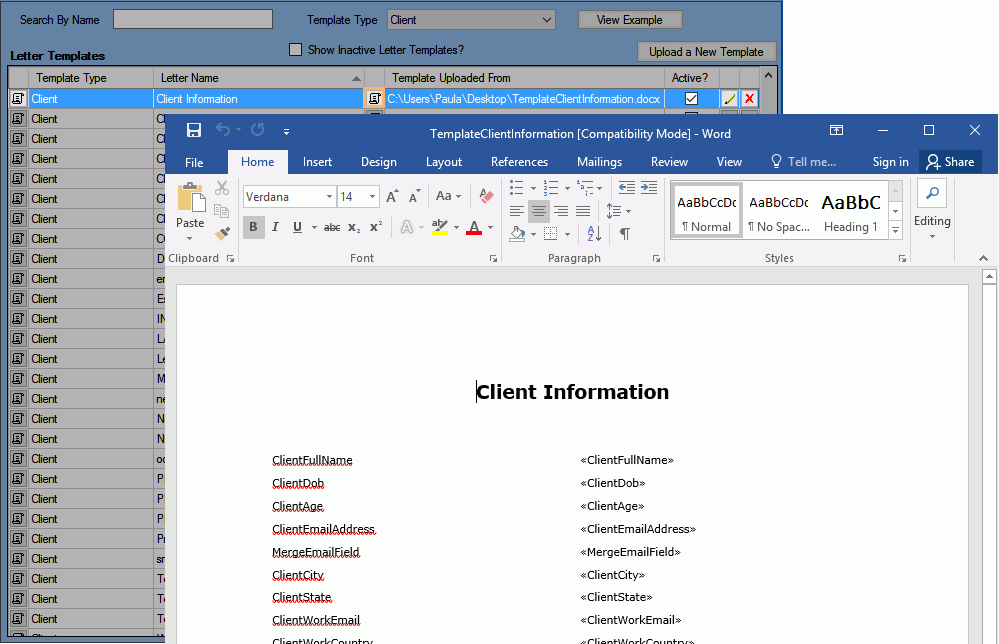Enable Show Inactive Letter Templates checkbox
999x644 pixels.
[x=295, y=50]
